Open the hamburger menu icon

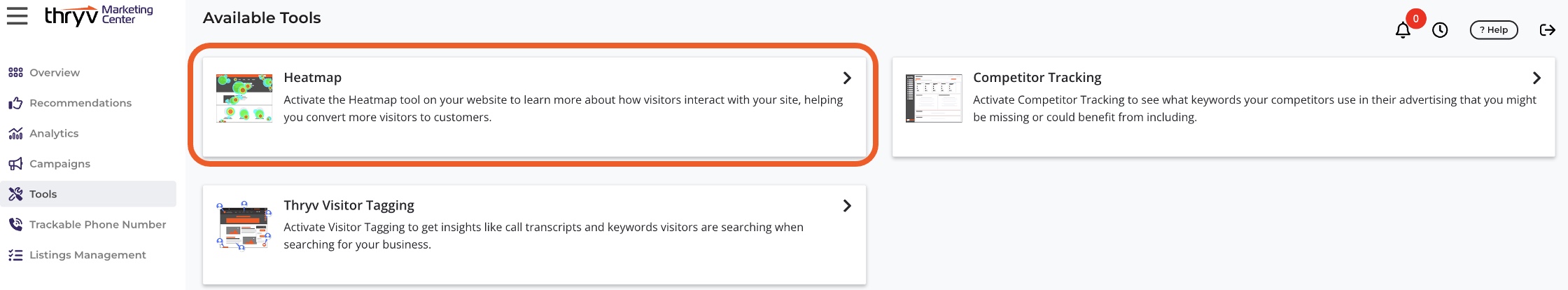click(17, 15)
